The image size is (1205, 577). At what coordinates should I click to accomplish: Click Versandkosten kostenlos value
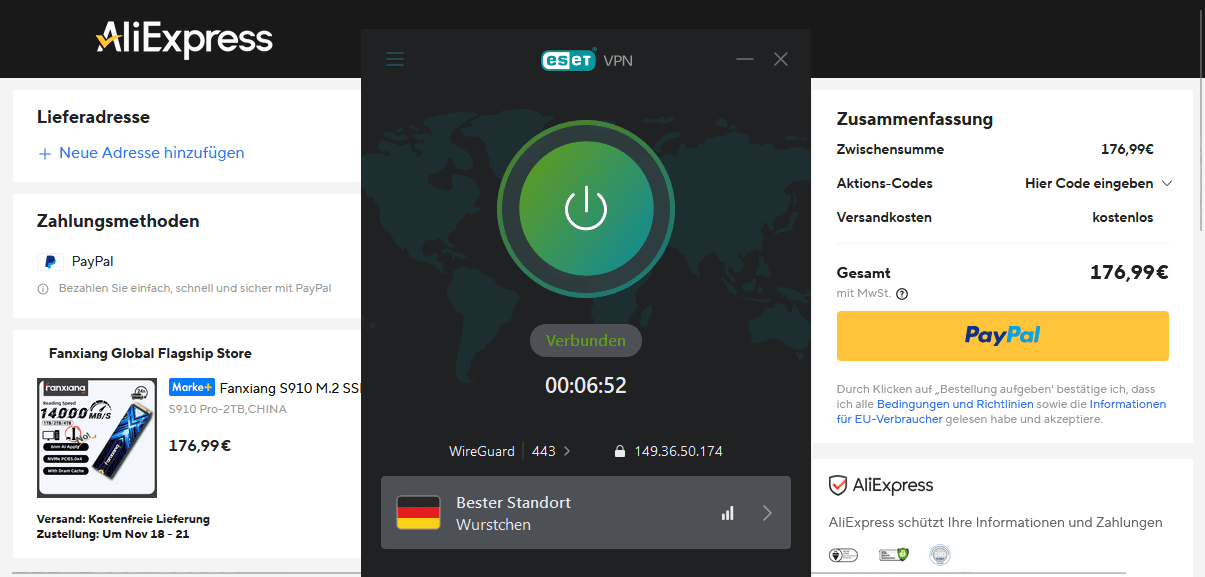click(1122, 217)
